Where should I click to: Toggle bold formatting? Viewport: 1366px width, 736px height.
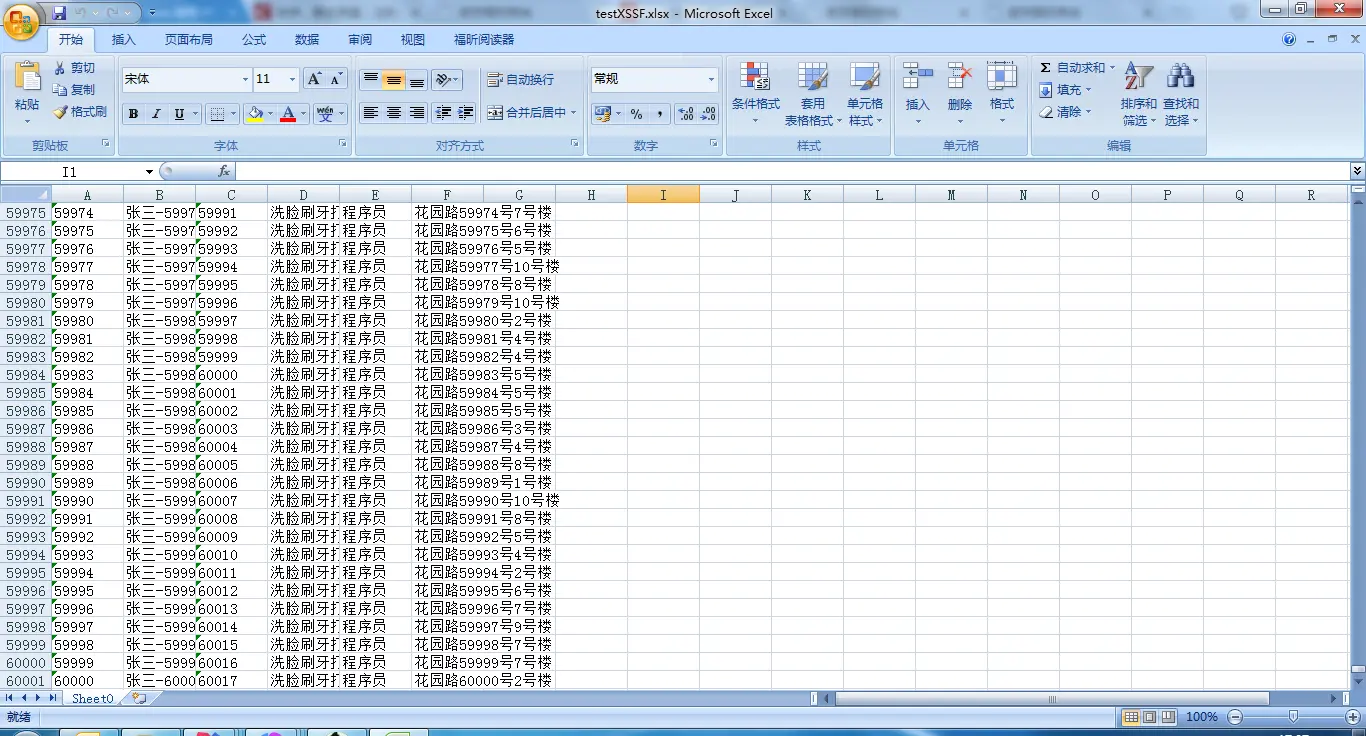133,114
